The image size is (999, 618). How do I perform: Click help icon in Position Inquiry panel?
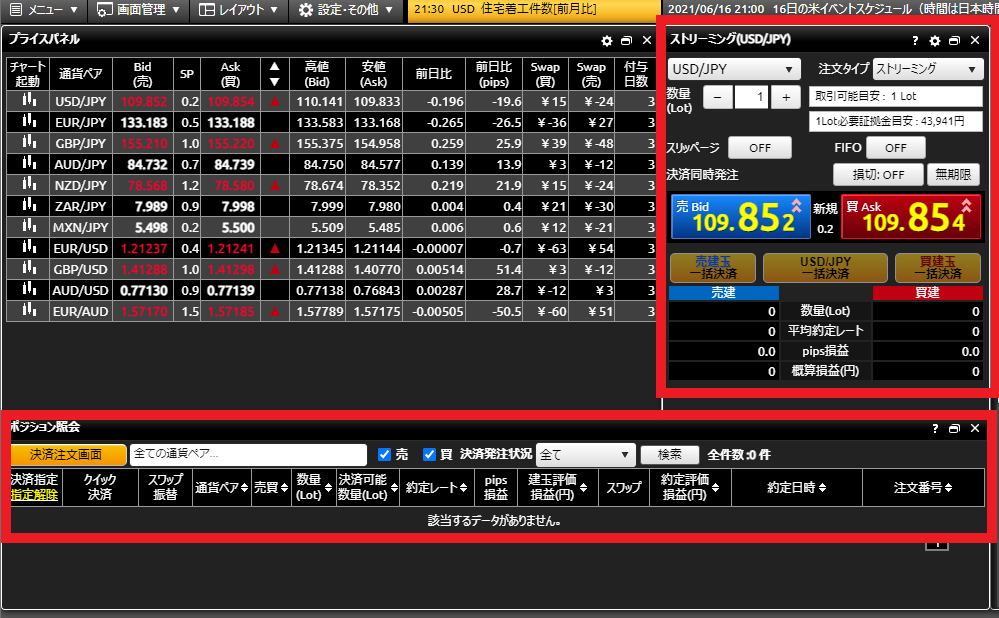click(935, 428)
